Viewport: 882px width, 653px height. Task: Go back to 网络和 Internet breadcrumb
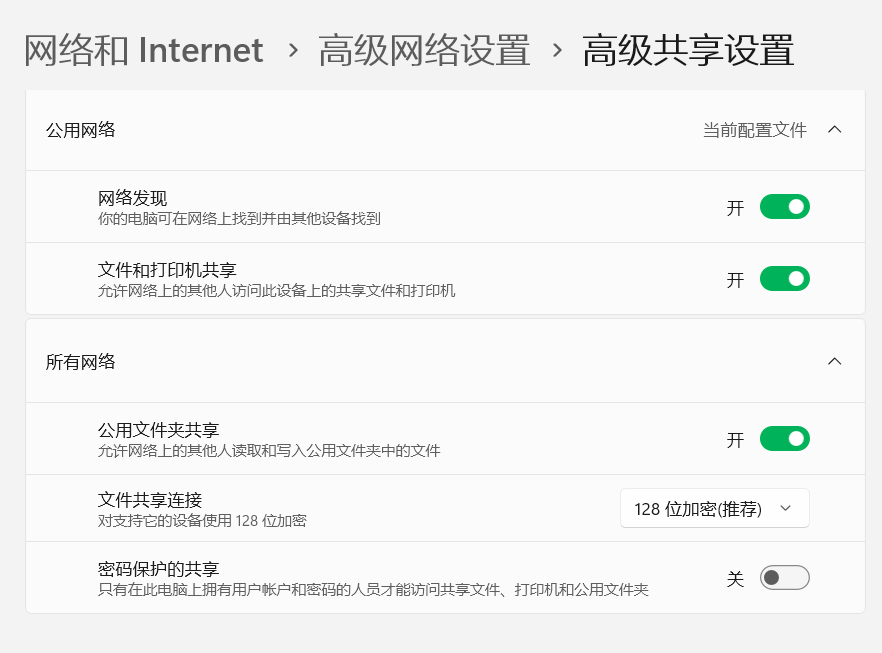143,50
